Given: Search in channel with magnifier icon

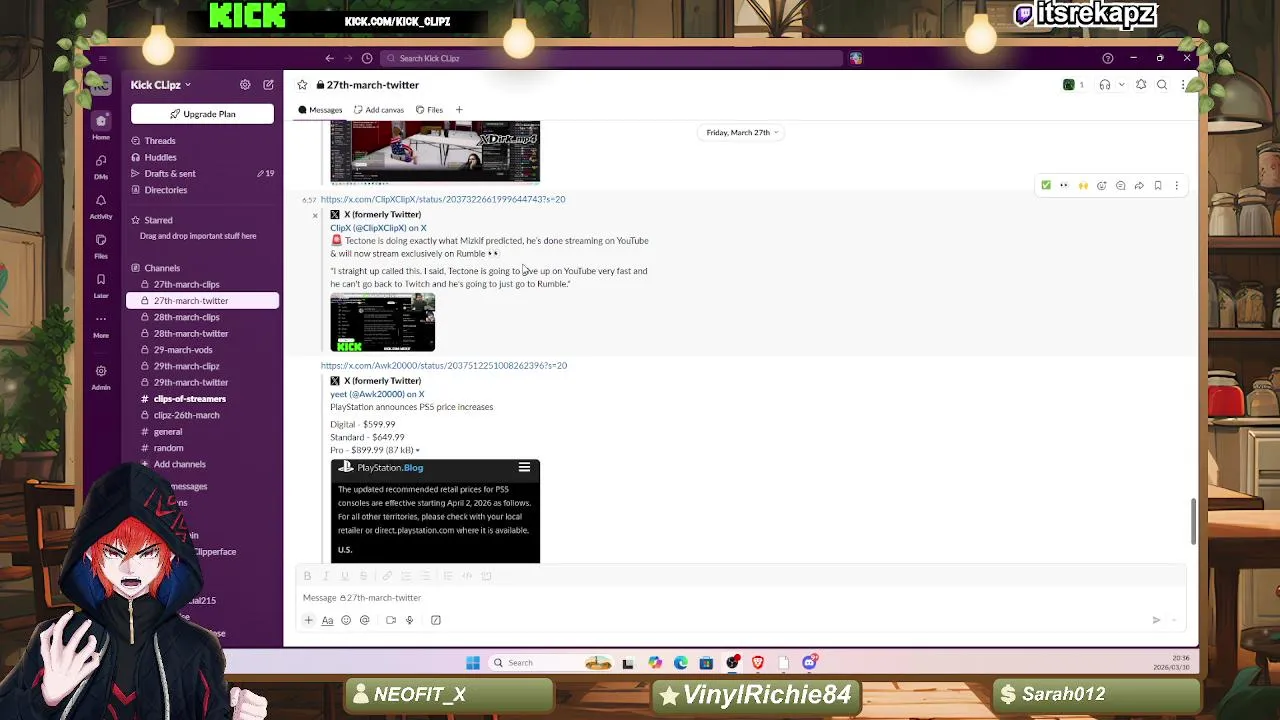Looking at the screenshot, I should tap(1162, 85).
